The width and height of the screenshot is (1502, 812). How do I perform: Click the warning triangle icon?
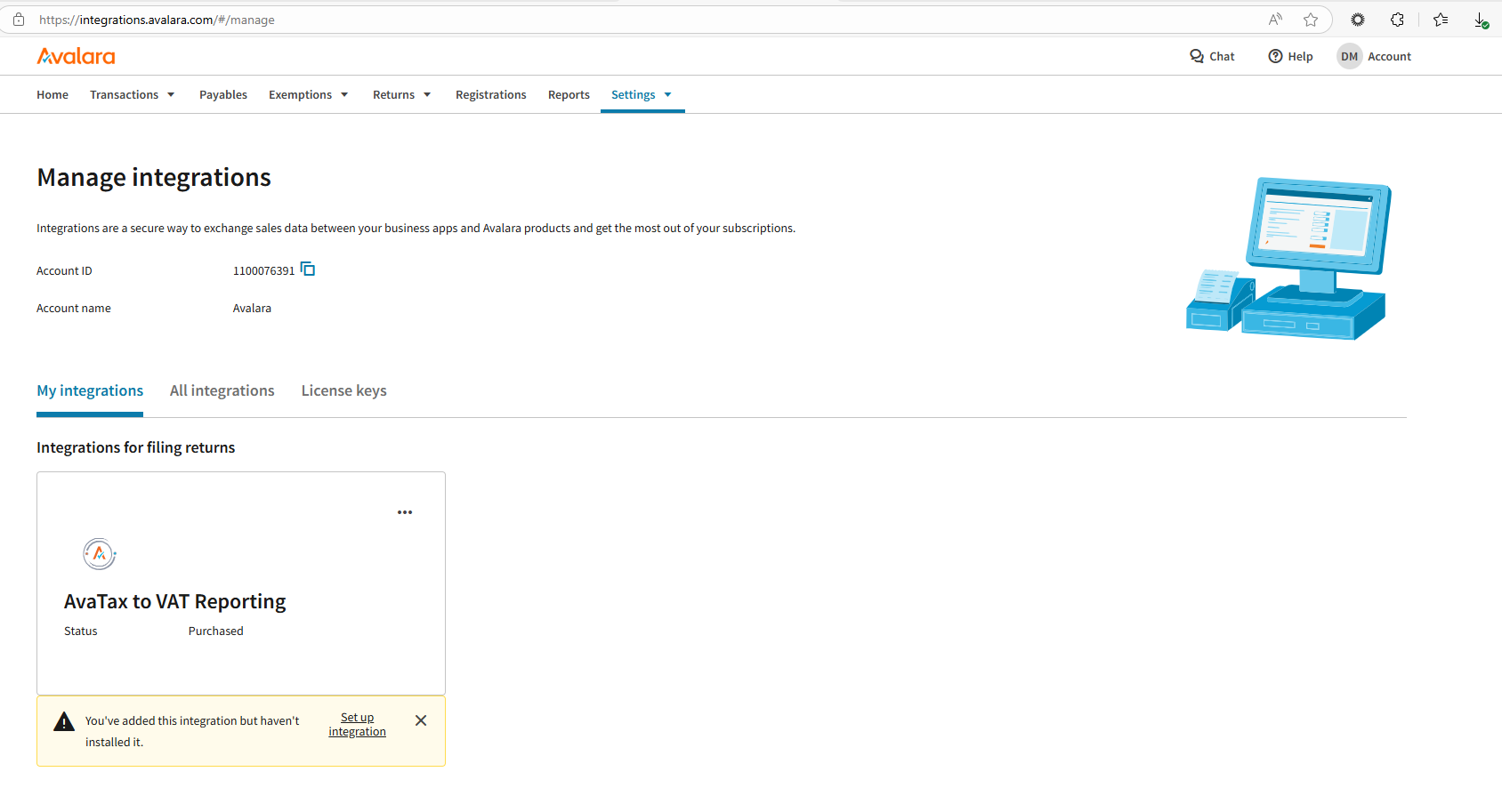(x=64, y=721)
